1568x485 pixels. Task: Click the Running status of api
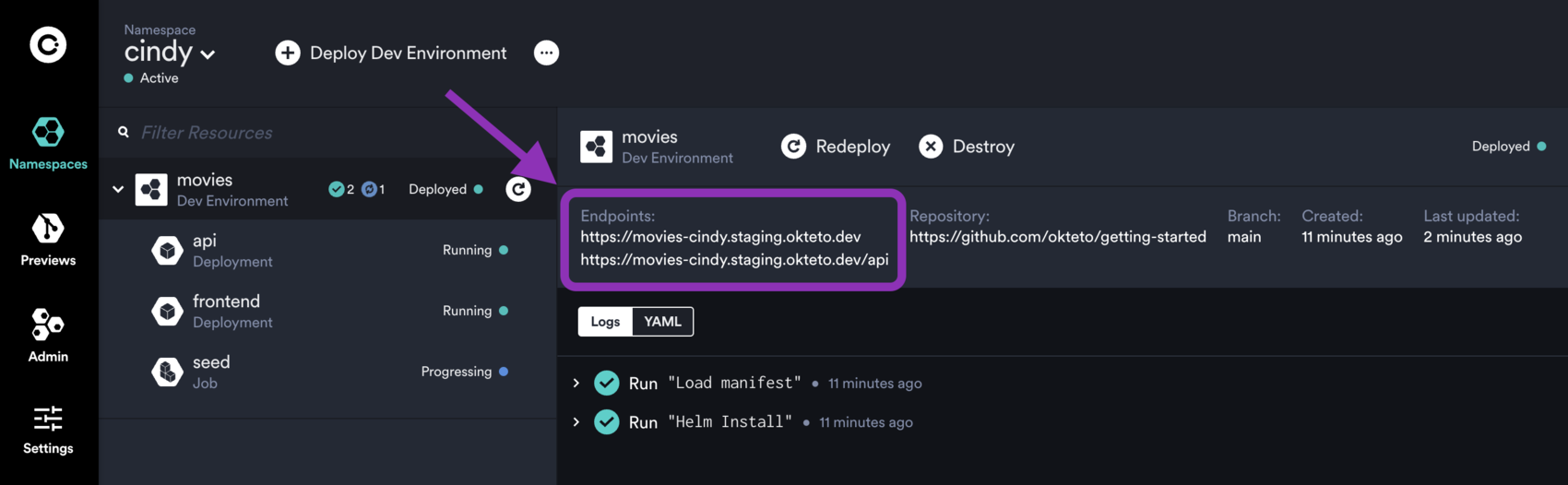(x=475, y=250)
